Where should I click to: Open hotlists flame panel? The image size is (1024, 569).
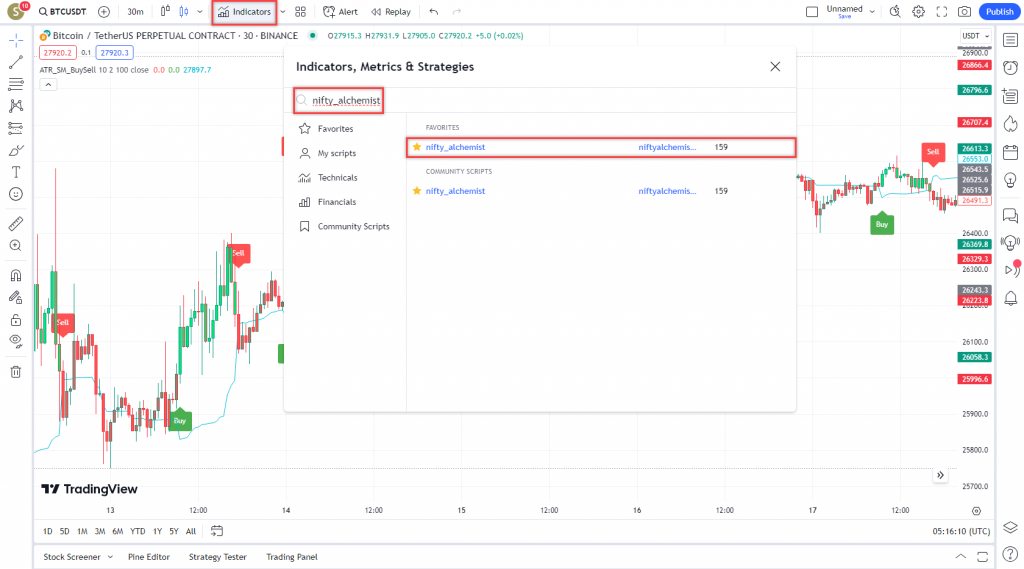pyautogui.click(x=1010, y=124)
